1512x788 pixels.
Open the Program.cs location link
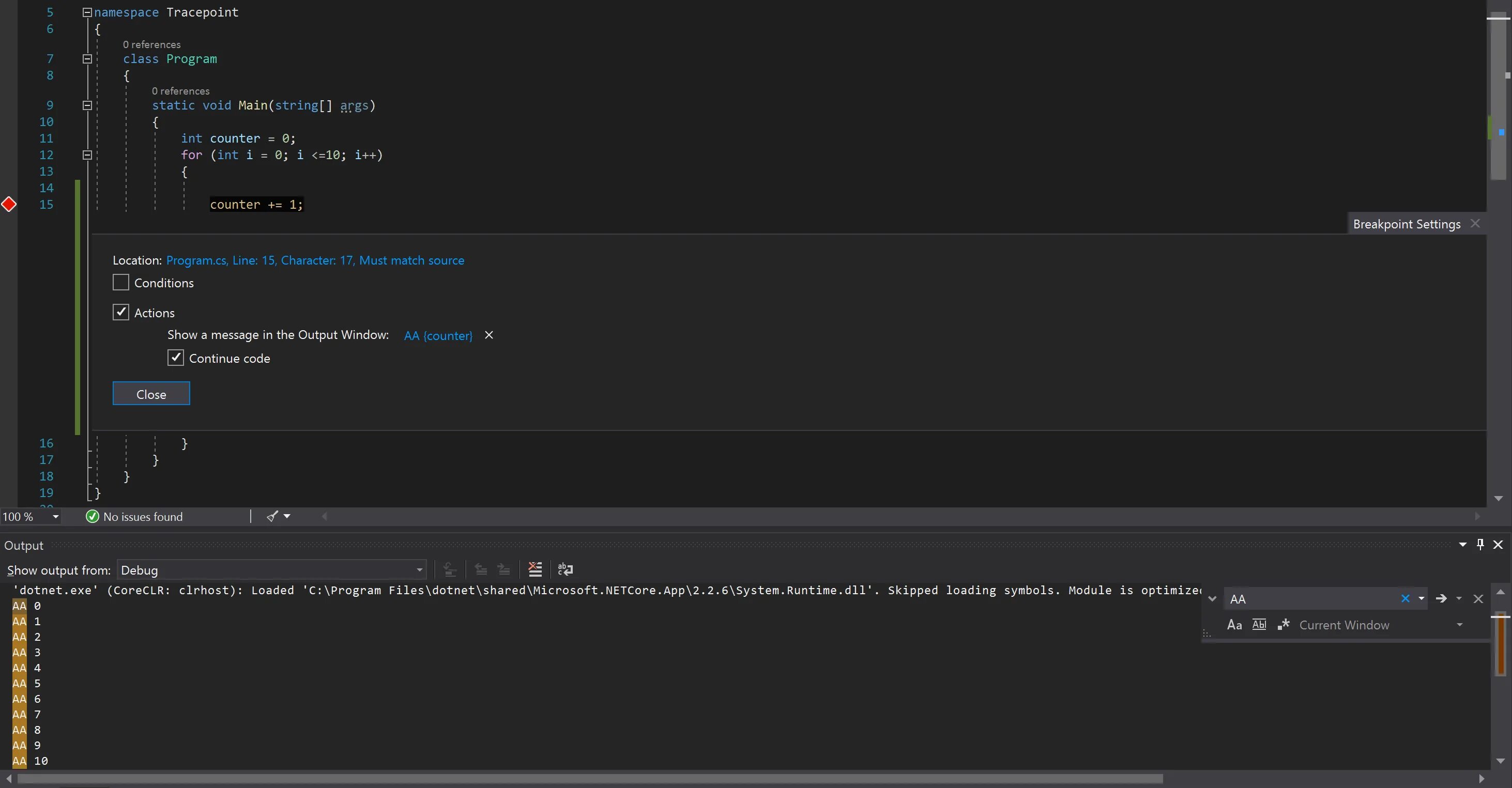point(315,260)
